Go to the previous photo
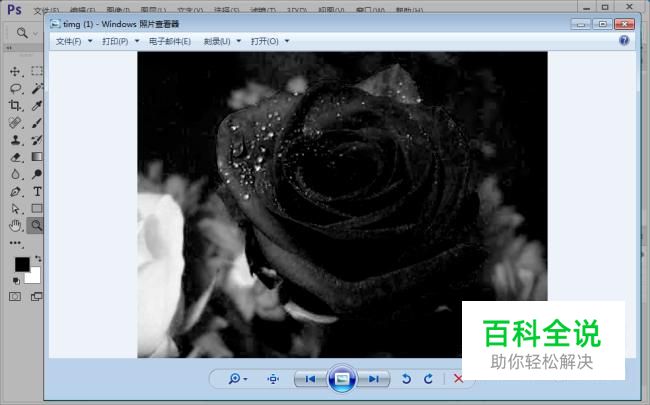 (310, 378)
